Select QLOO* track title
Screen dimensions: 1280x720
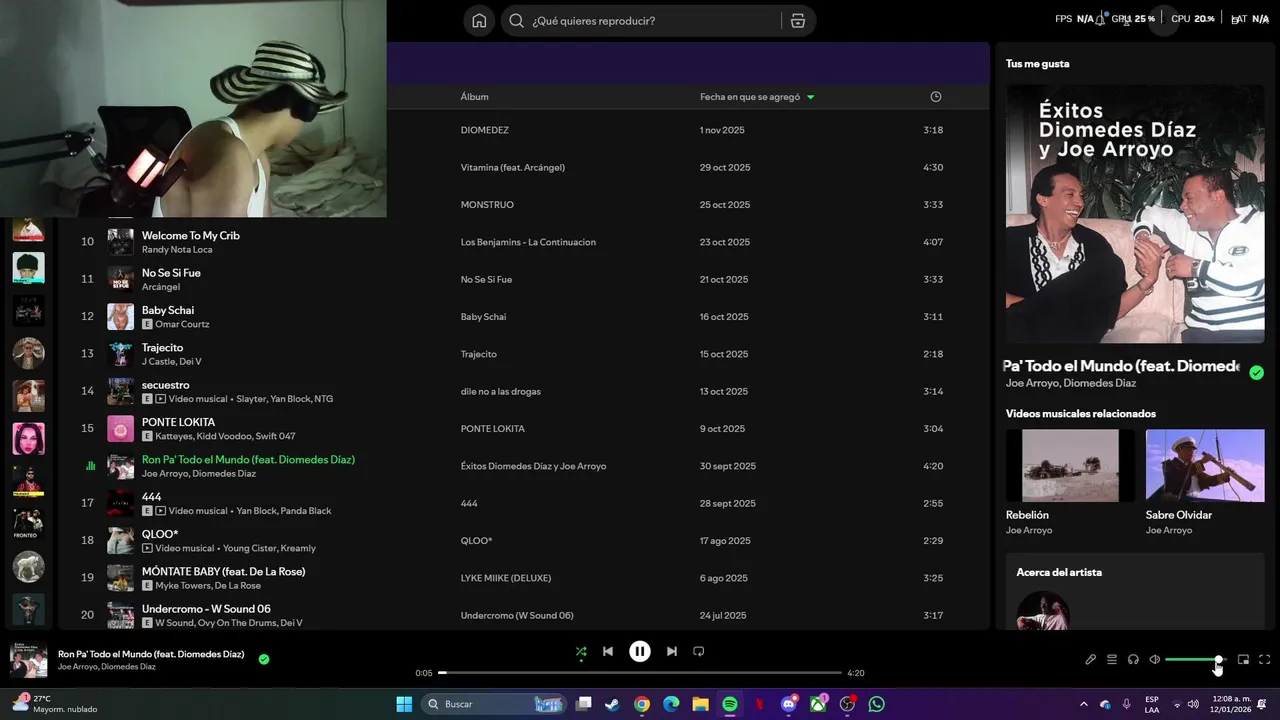click(160, 534)
